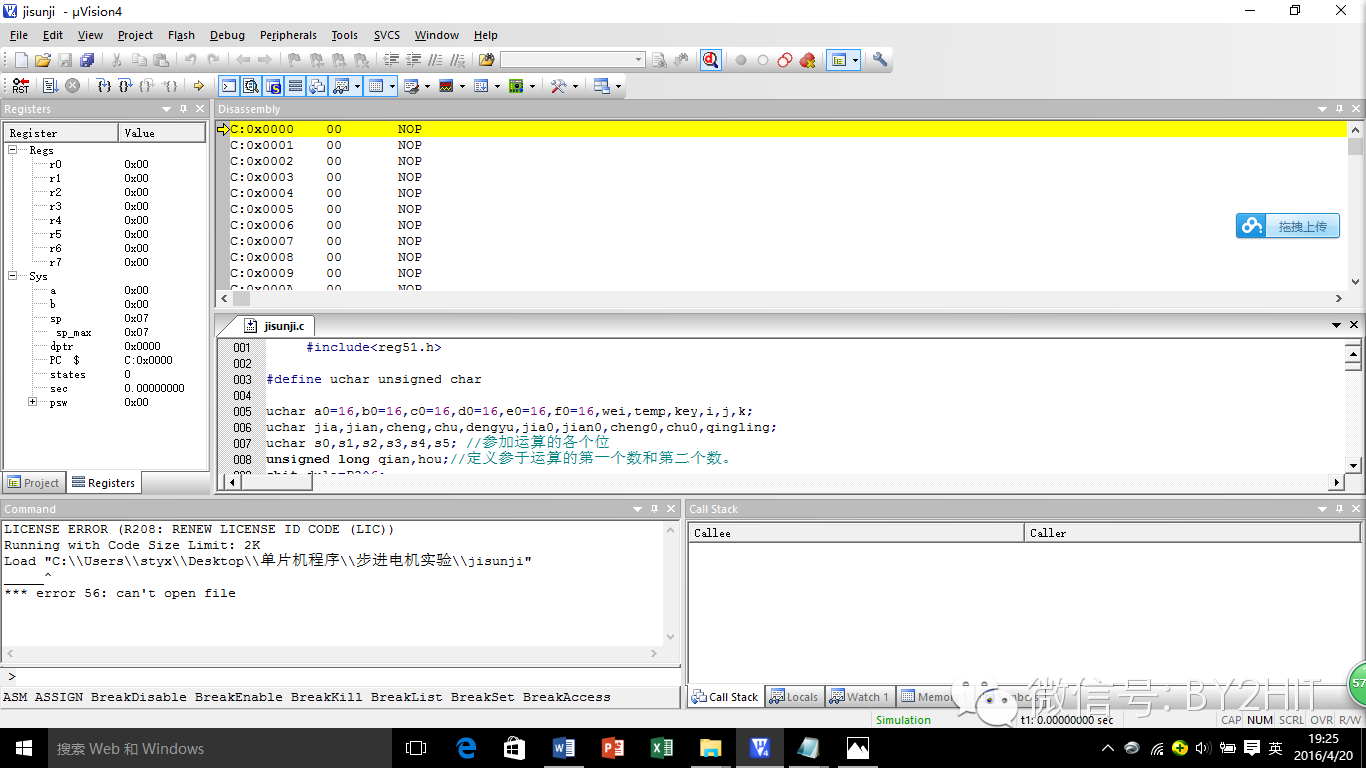
Task: Select the jisunji.c editor tab
Action: (x=277, y=326)
